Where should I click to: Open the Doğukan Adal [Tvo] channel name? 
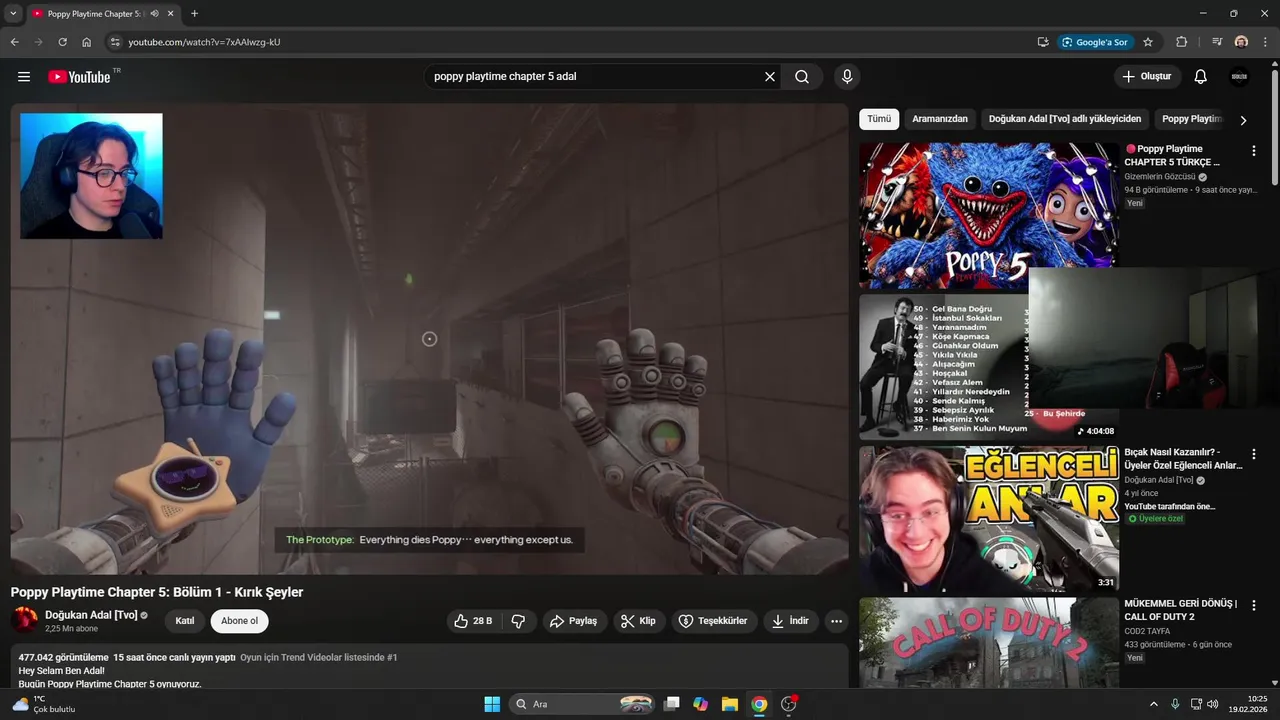(x=91, y=615)
